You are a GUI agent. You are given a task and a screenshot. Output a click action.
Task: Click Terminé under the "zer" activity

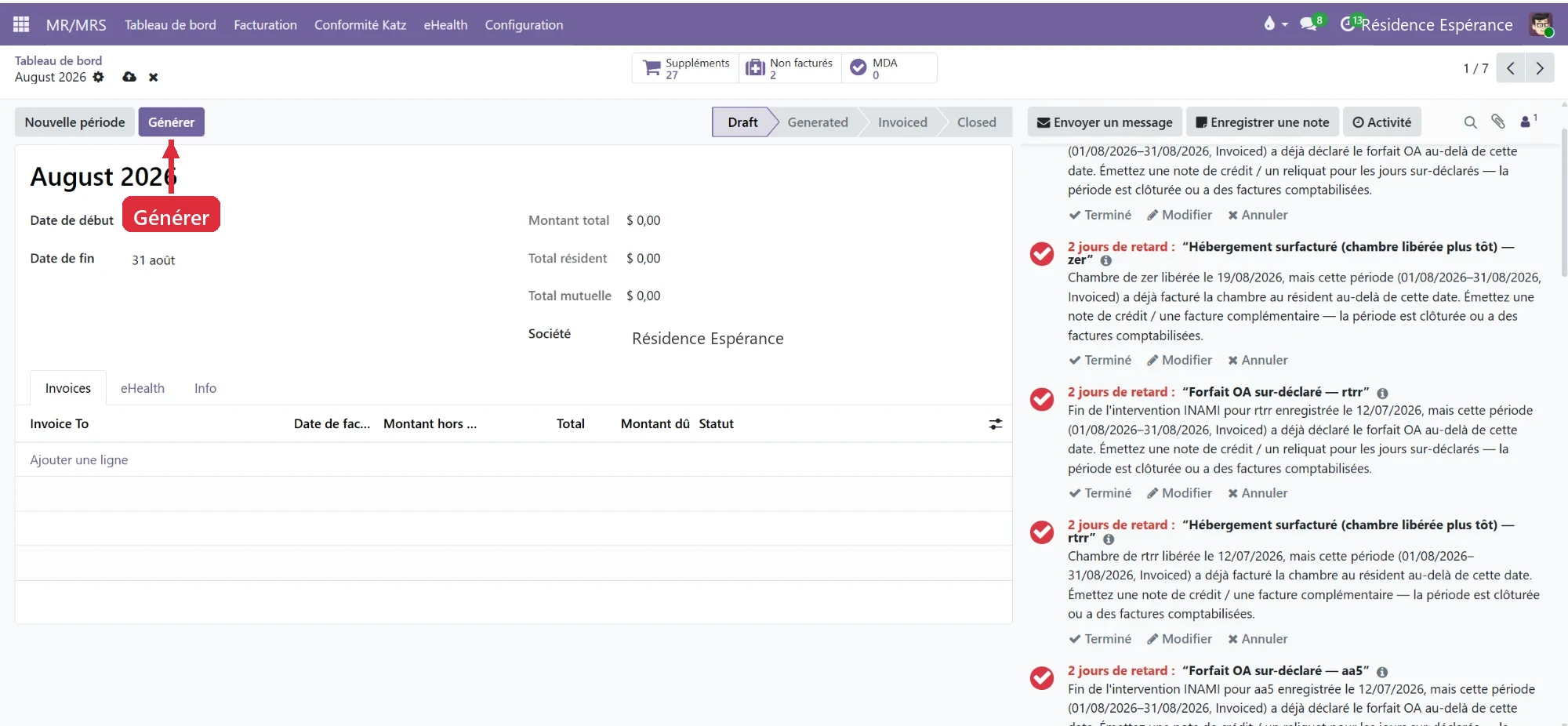pos(1100,360)
